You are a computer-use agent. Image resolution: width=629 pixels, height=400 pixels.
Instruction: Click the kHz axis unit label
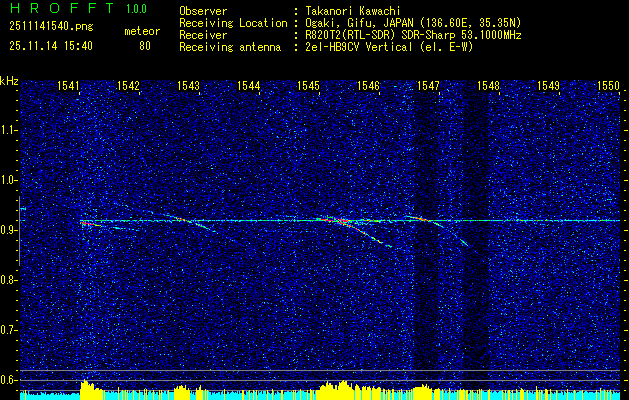point(9,81)
